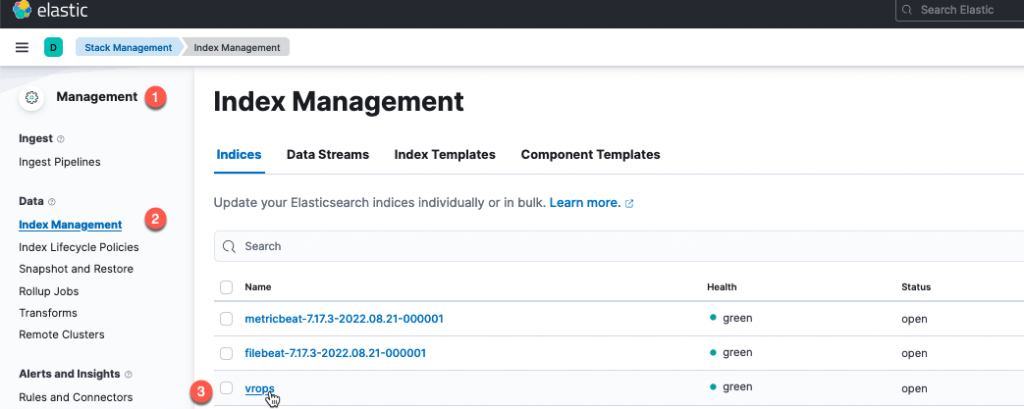Open Rollup Jobs
1024x409 pixels.
[49, 291]
